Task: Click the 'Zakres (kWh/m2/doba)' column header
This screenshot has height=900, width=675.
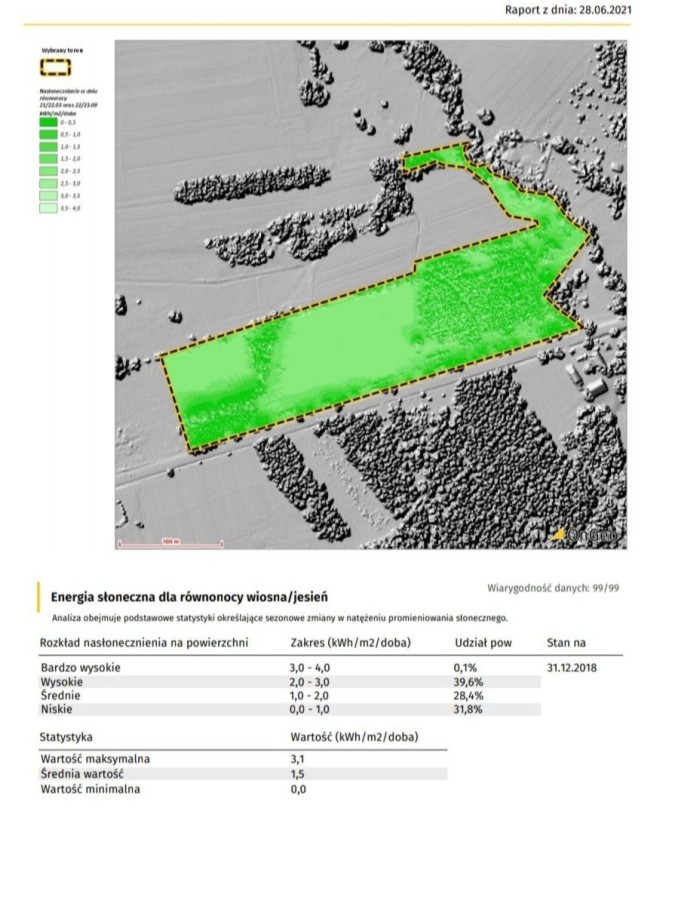Action: pyautogui.click(x=351, y=643)
